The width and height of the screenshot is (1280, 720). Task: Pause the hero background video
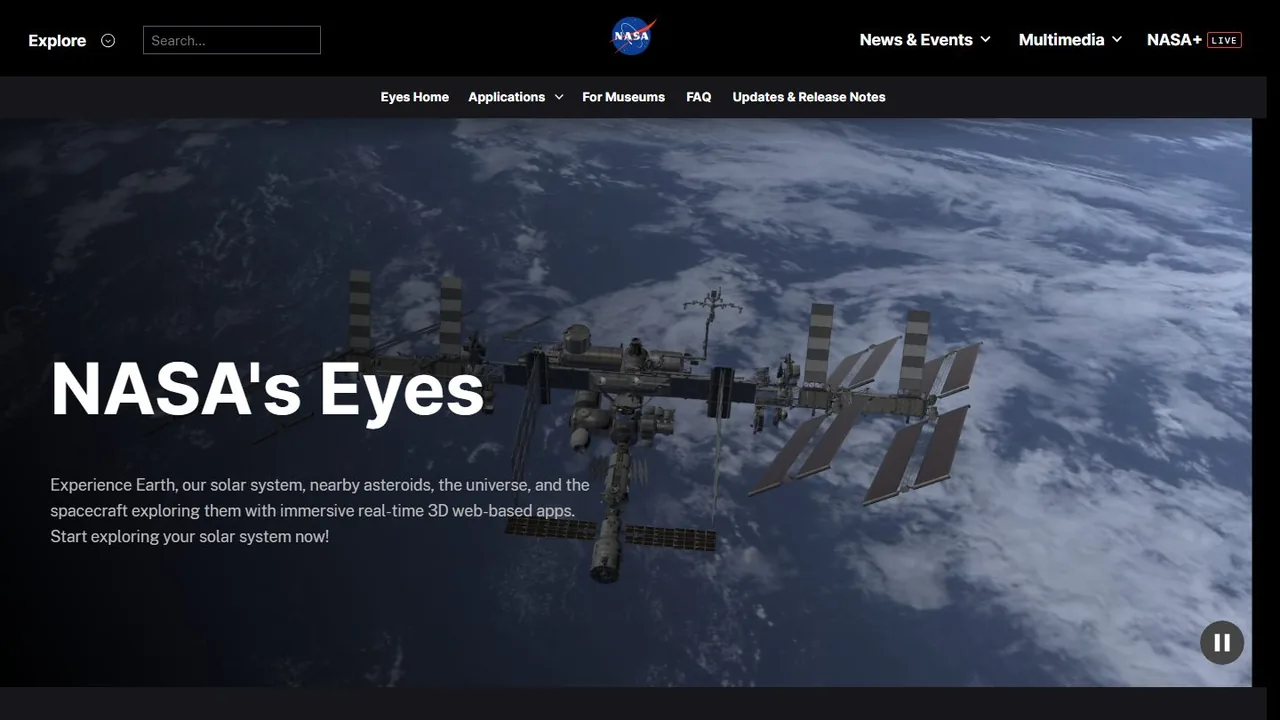(x=1222, y=643)
